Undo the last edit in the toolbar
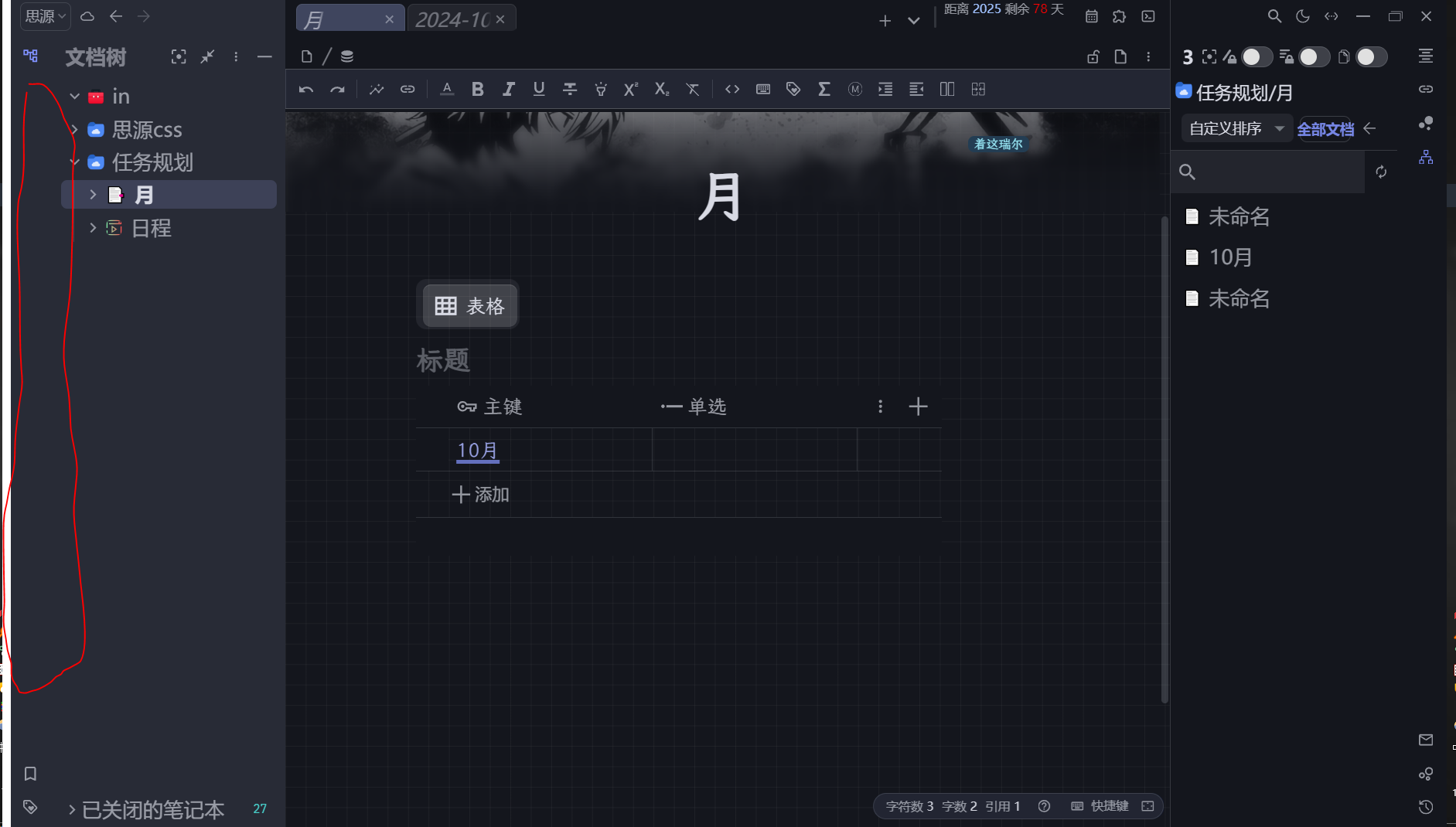Viewport: 1456px width, 827px height. [306, 90]
